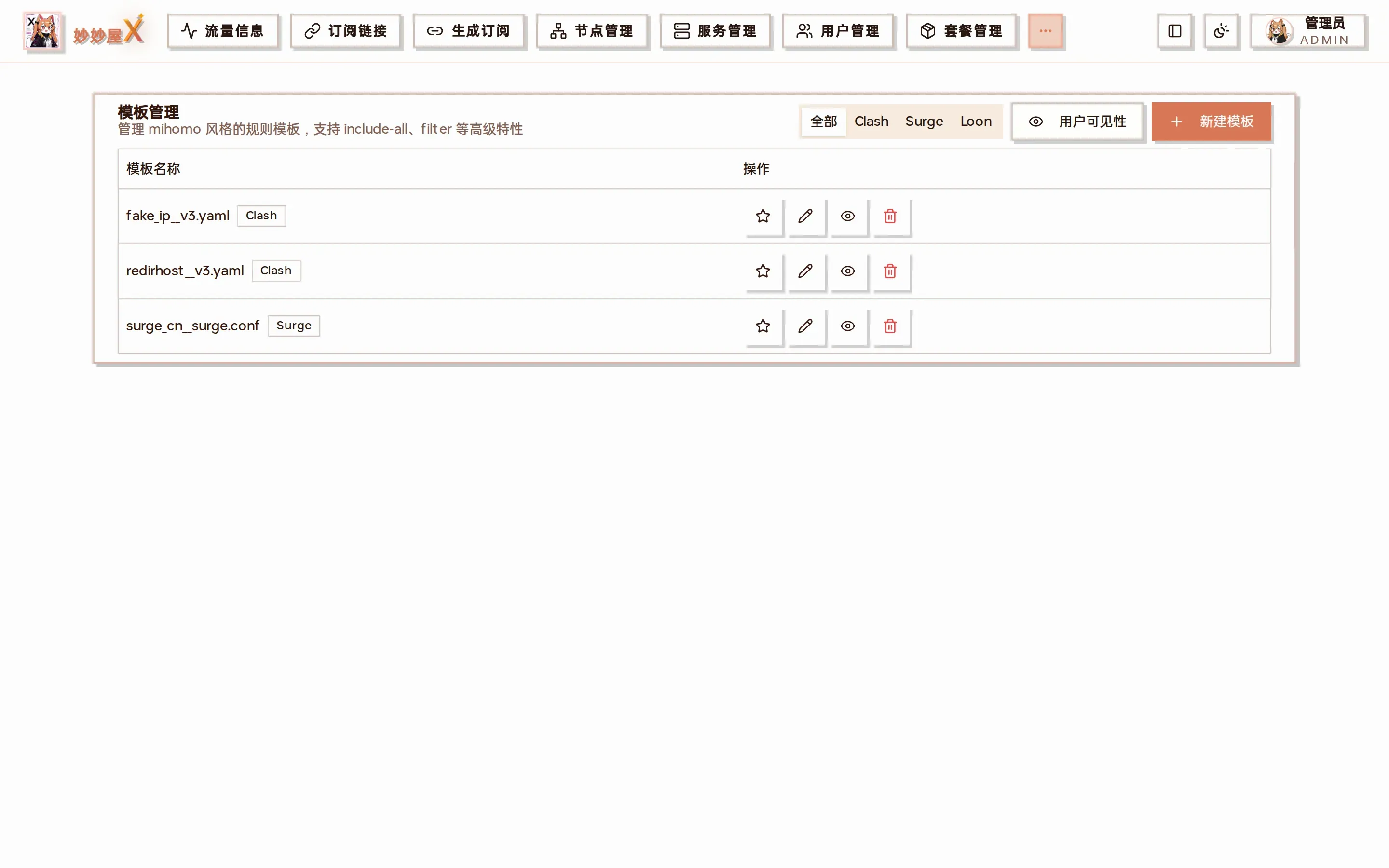Star the fake_ip_v3.yaml template

coord(763,216)
